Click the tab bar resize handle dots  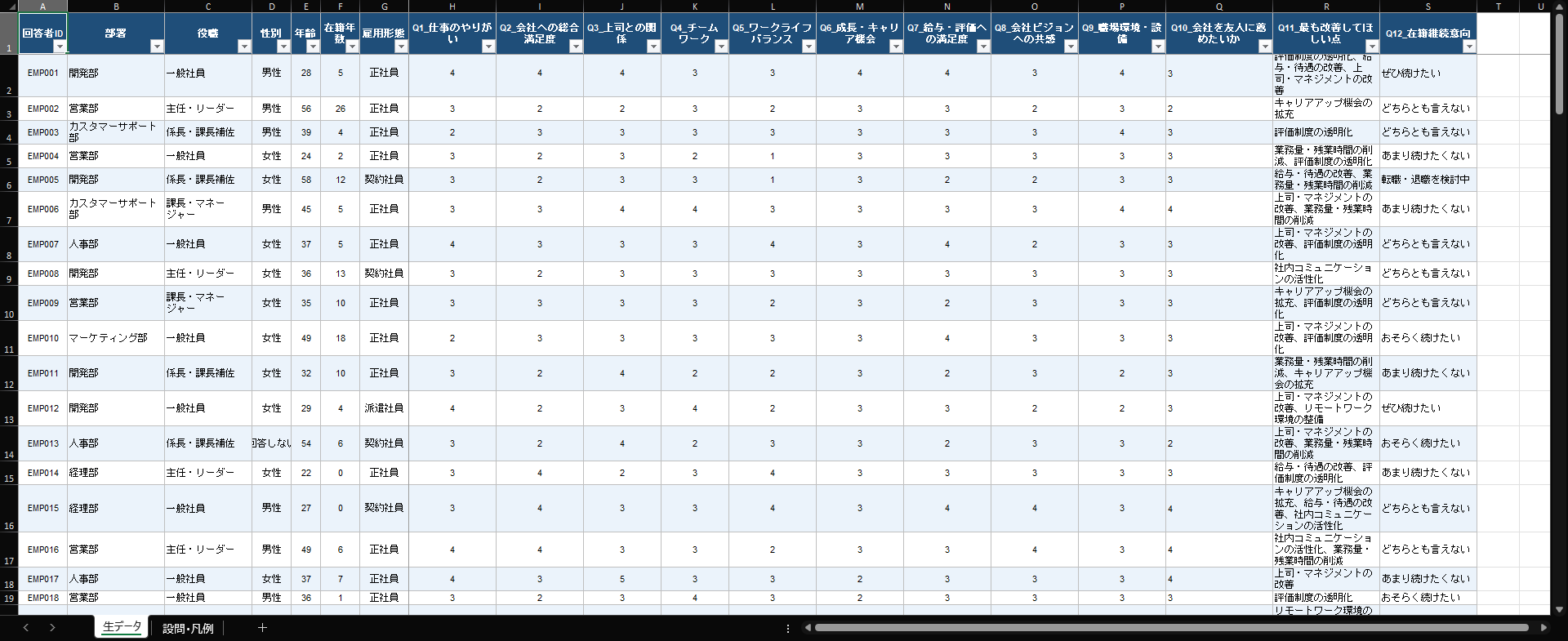tap(787, 628)
